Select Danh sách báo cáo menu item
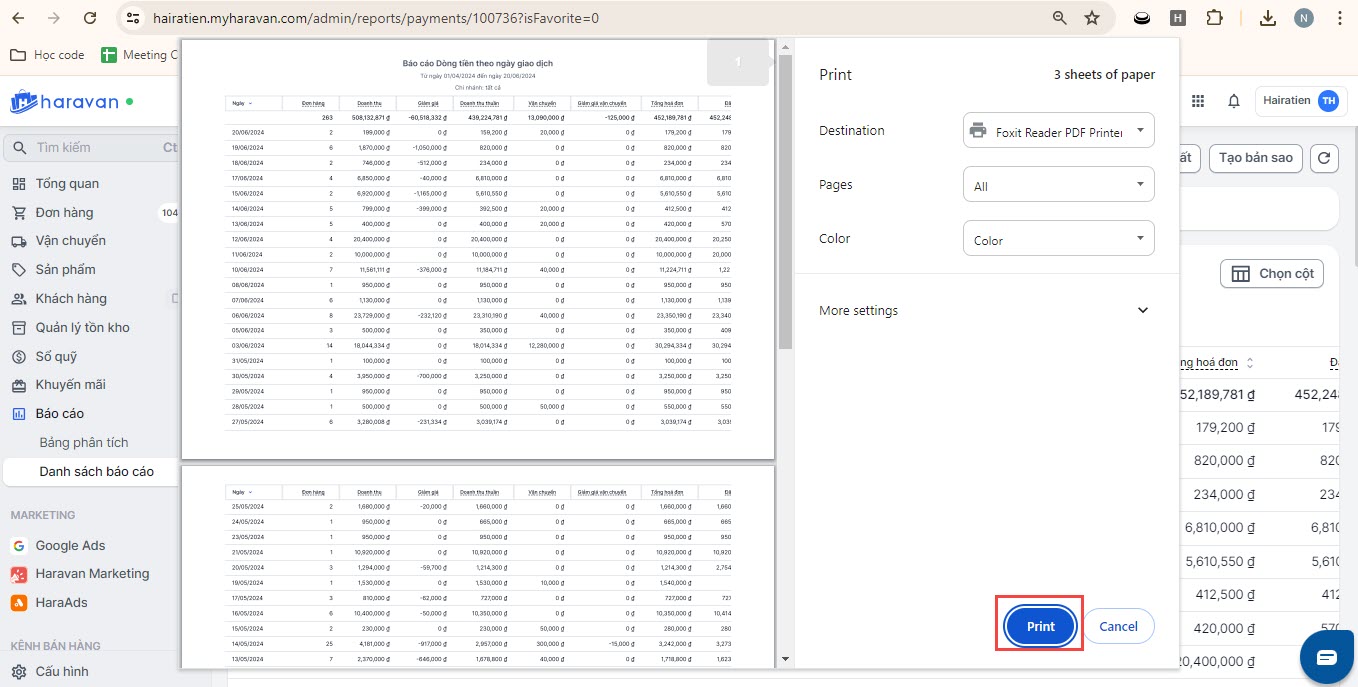Image resolution: width=1358 pixels, height=687 pixels. point(96,471)
